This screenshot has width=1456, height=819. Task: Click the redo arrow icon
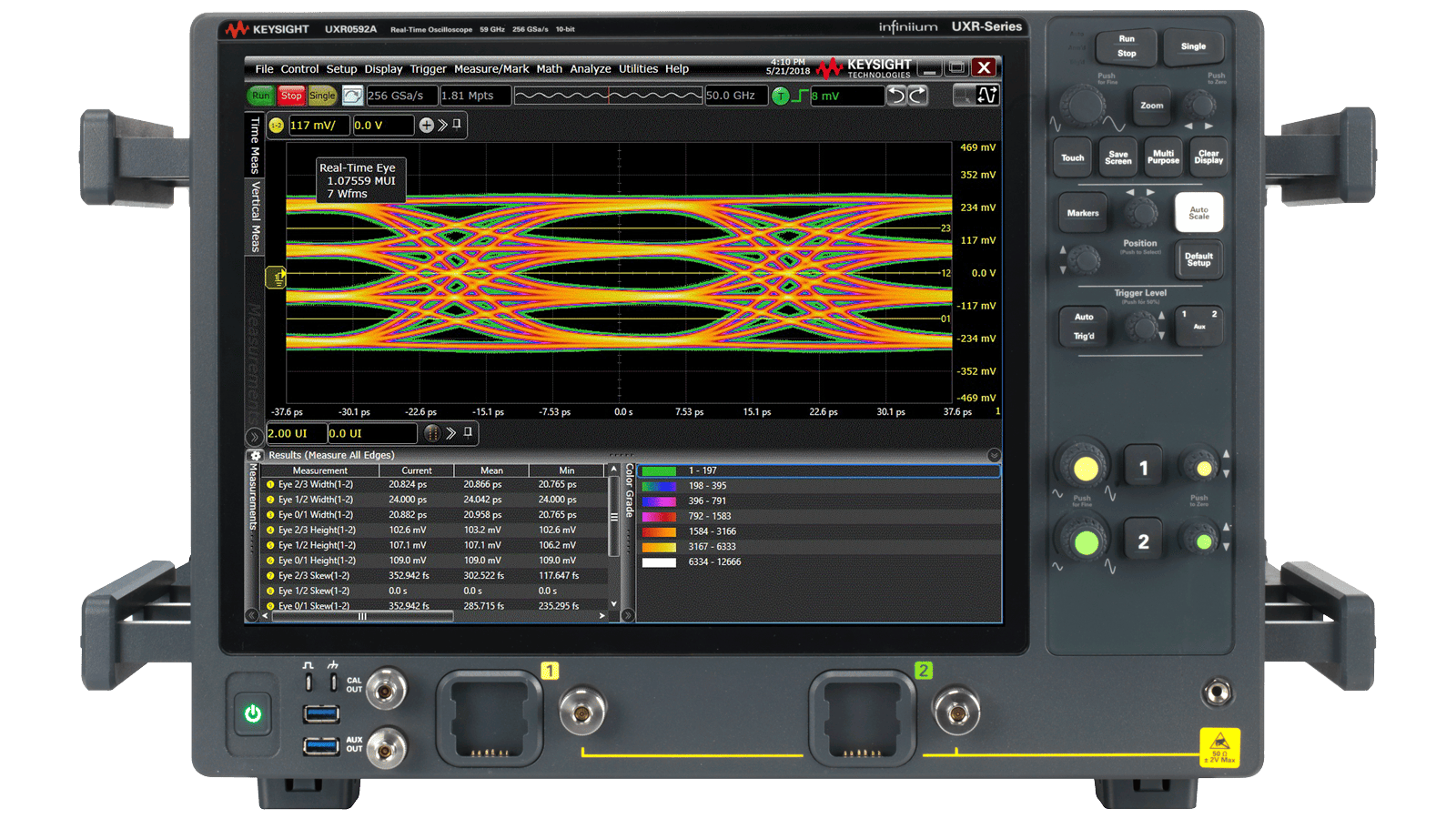point(917,96)
